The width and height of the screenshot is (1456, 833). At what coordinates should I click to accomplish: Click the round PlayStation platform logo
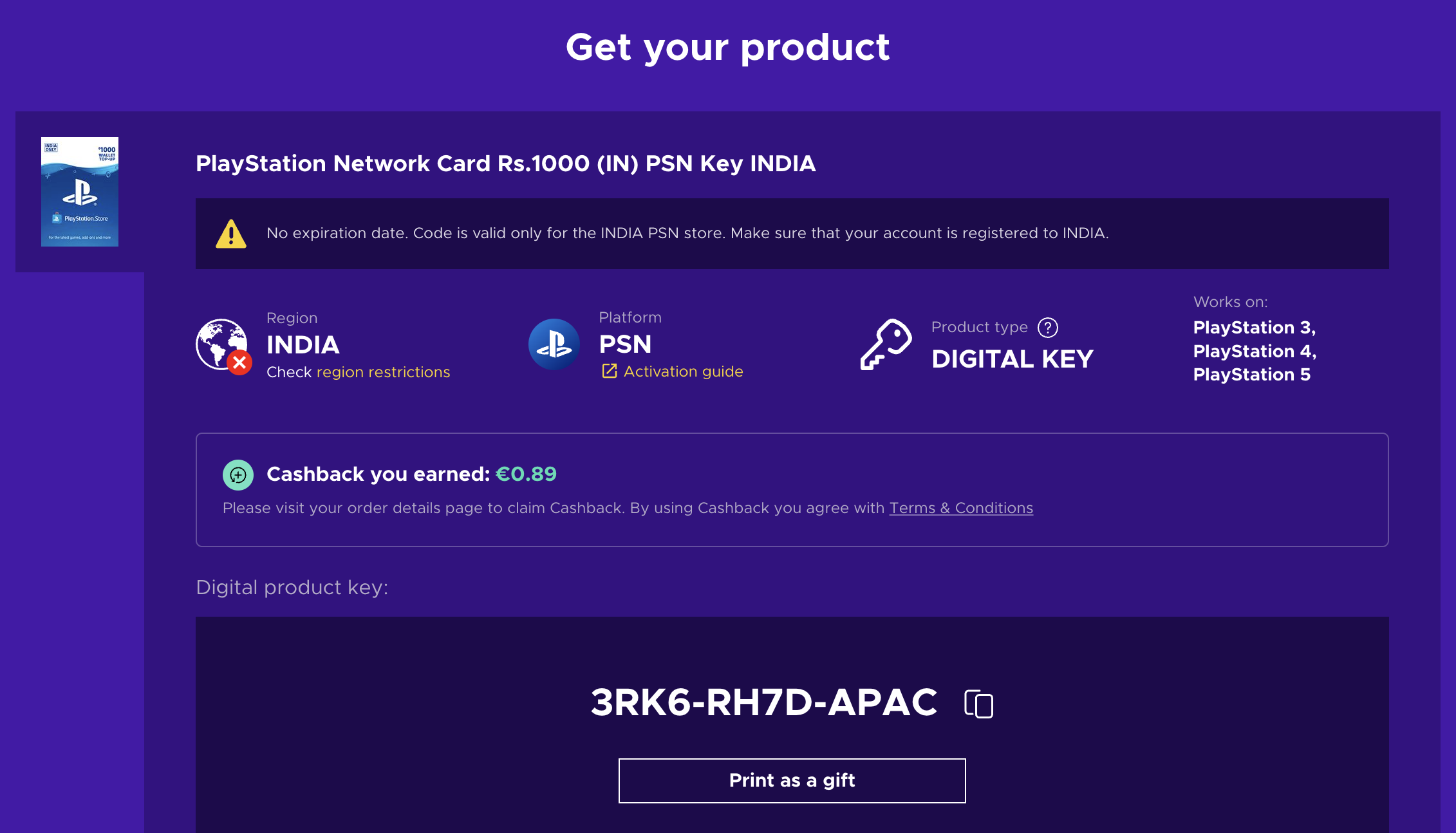[x=554, y=344]
